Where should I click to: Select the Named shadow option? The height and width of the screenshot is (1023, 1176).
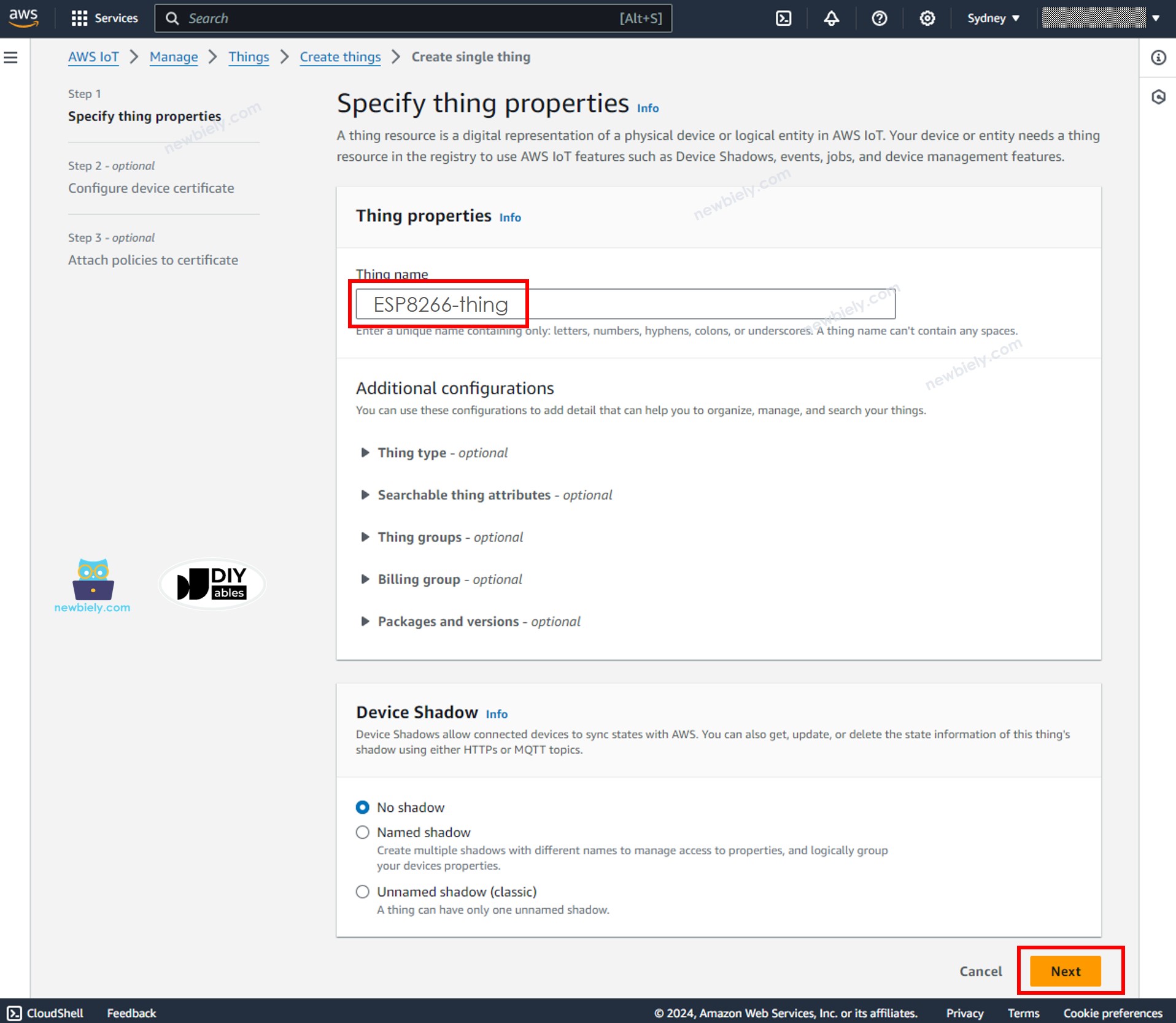click(362, 832)
